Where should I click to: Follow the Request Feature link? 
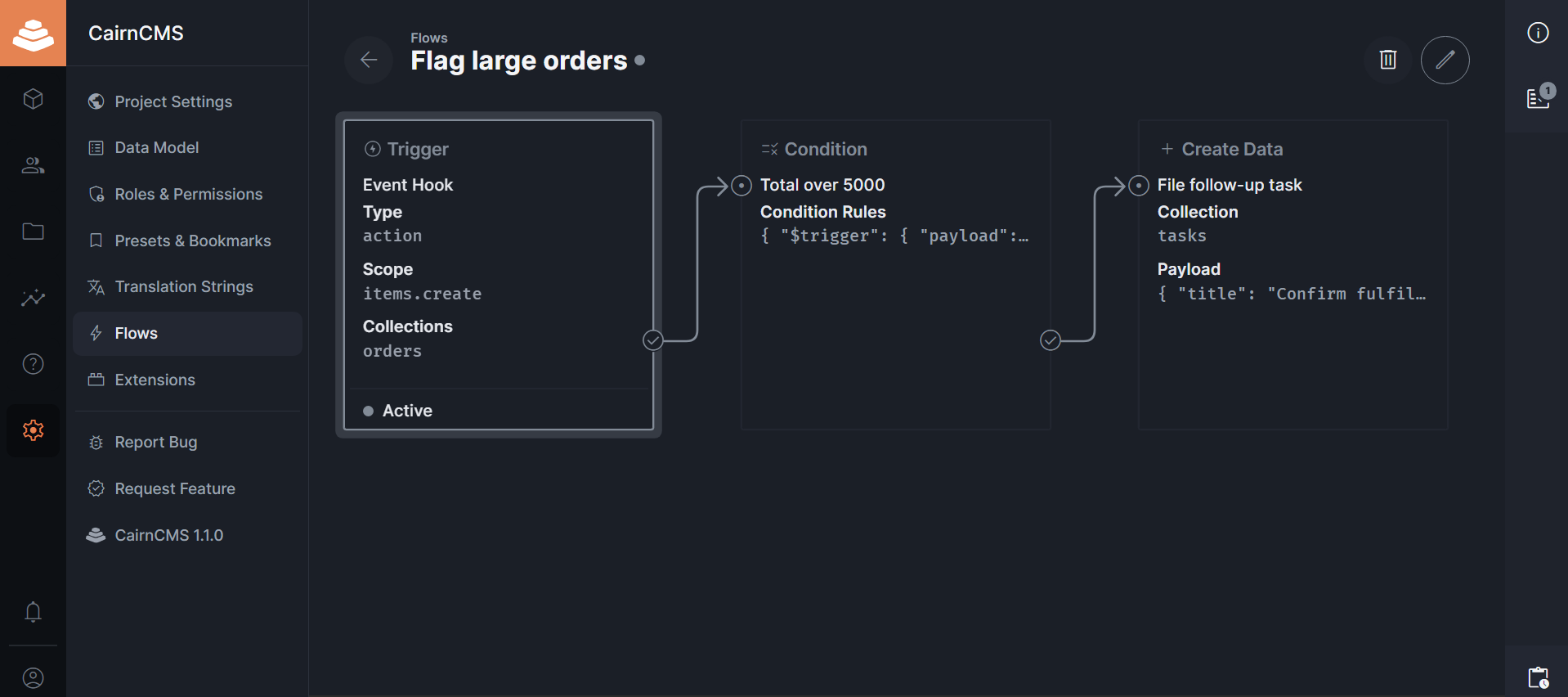click(x=187, y=488)
